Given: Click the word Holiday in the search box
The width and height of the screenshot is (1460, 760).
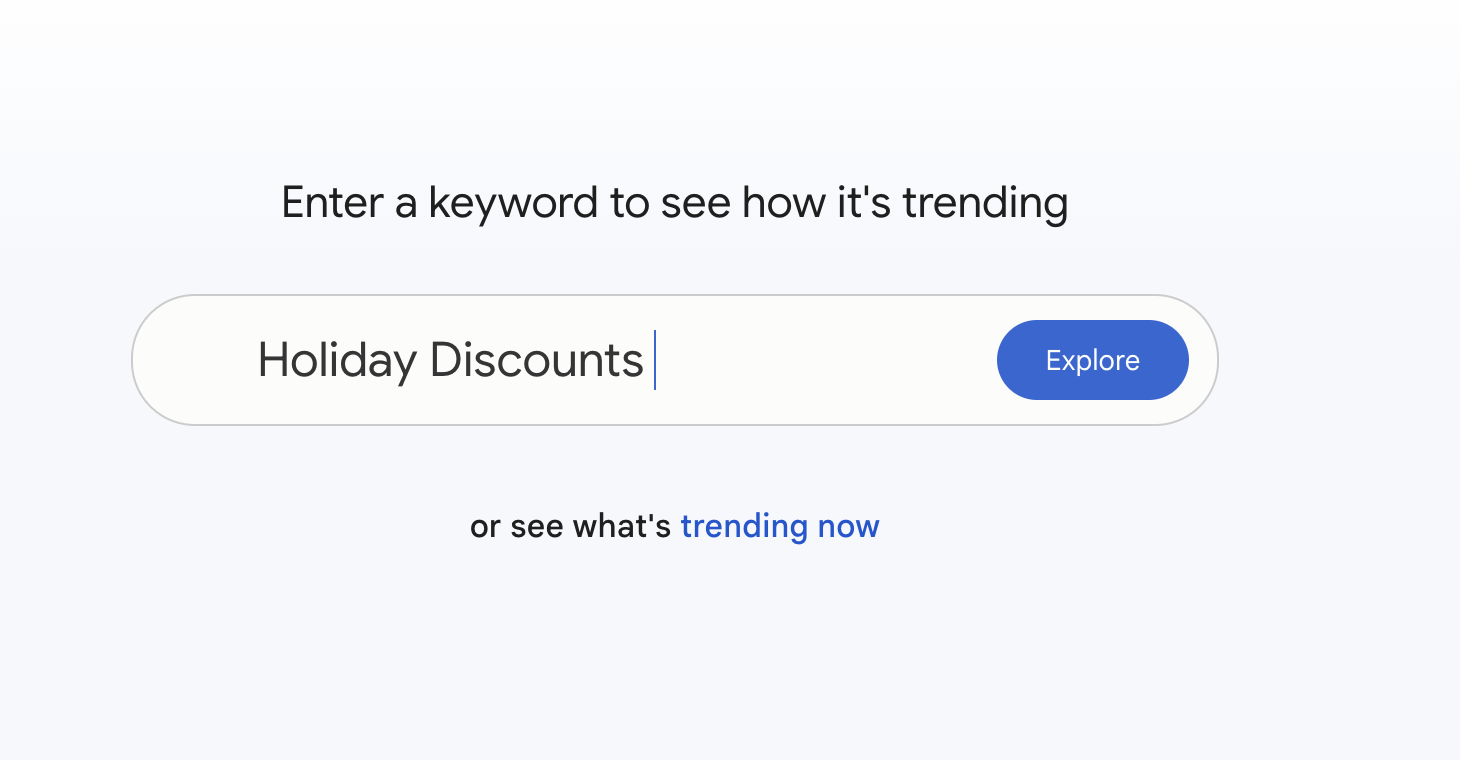Looking at the screenshot, I should coord(337,360).
